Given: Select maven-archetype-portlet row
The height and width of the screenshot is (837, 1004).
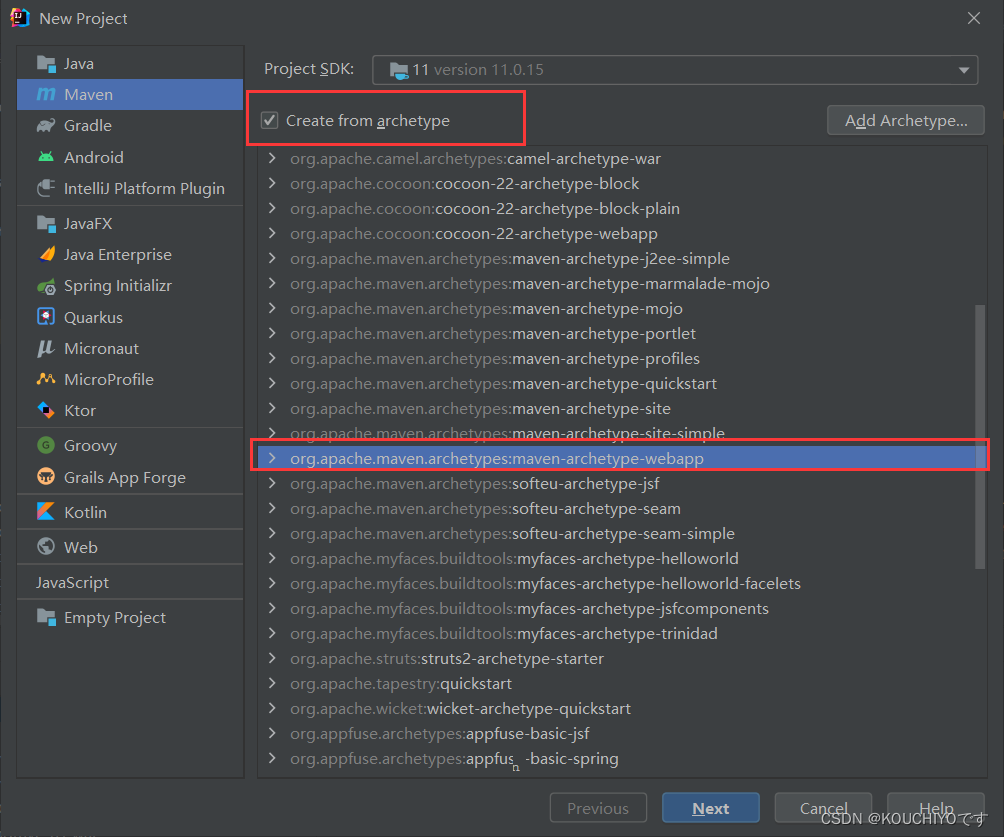Looking at the screenshot, I should point(622,333).
